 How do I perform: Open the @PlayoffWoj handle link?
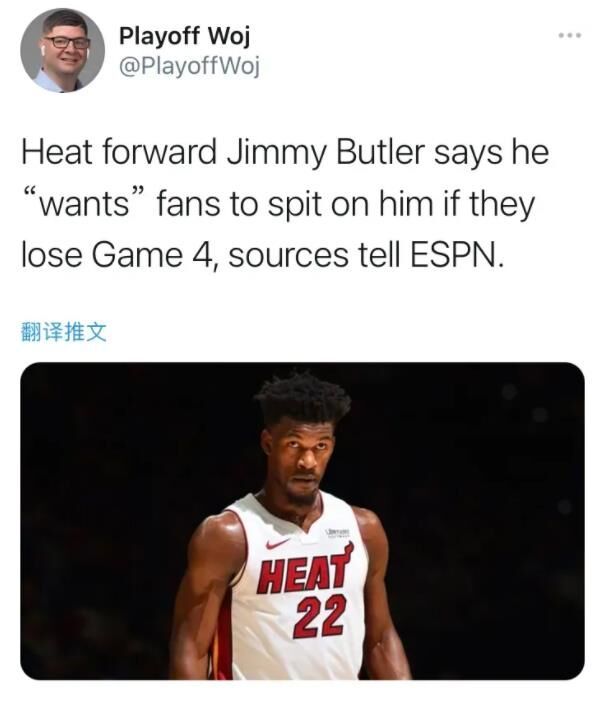[x=189, y=67]
